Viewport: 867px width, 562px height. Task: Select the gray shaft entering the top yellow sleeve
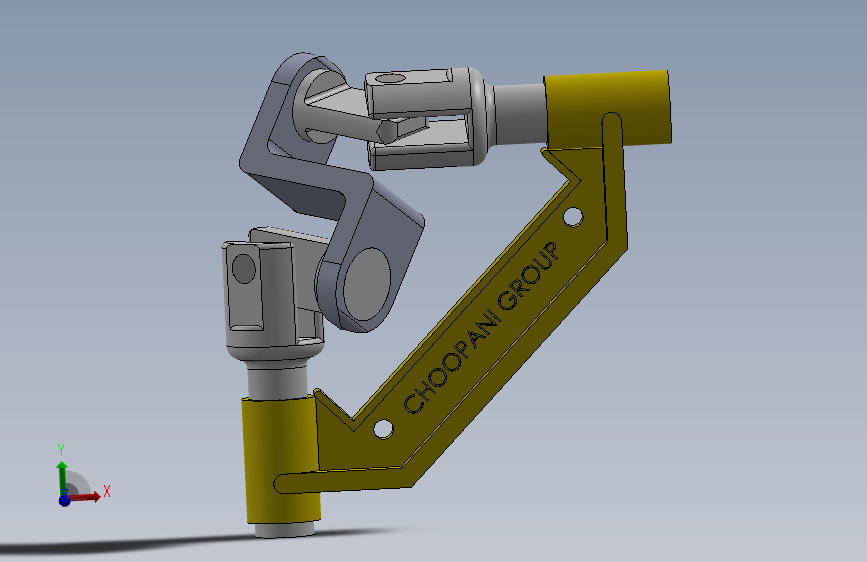pos(520,115)
